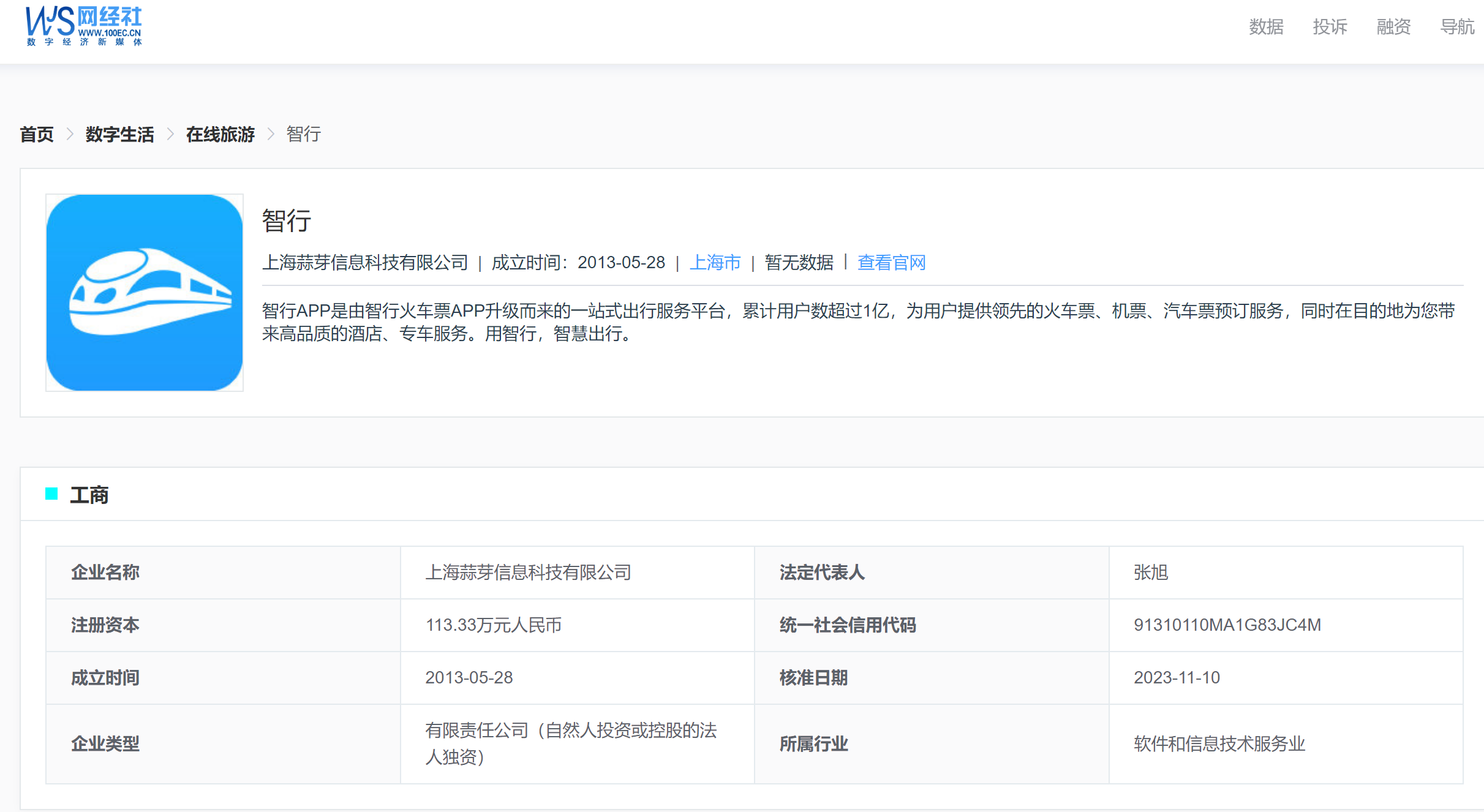
Task: Select the credit code 91310110MA1G83JC4M cell
Action: pyautogui.click(x=1227, y=625)
